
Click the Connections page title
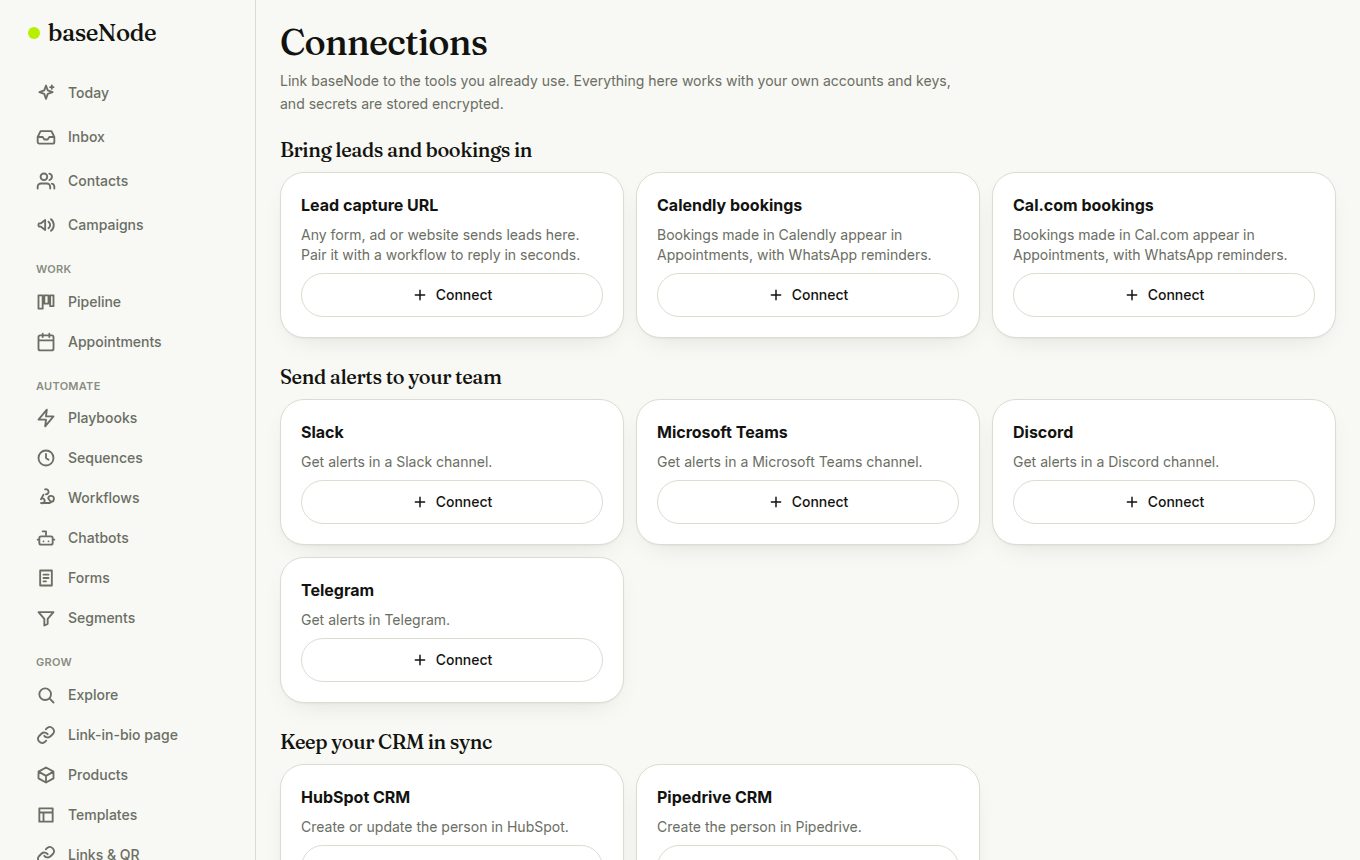384,42
